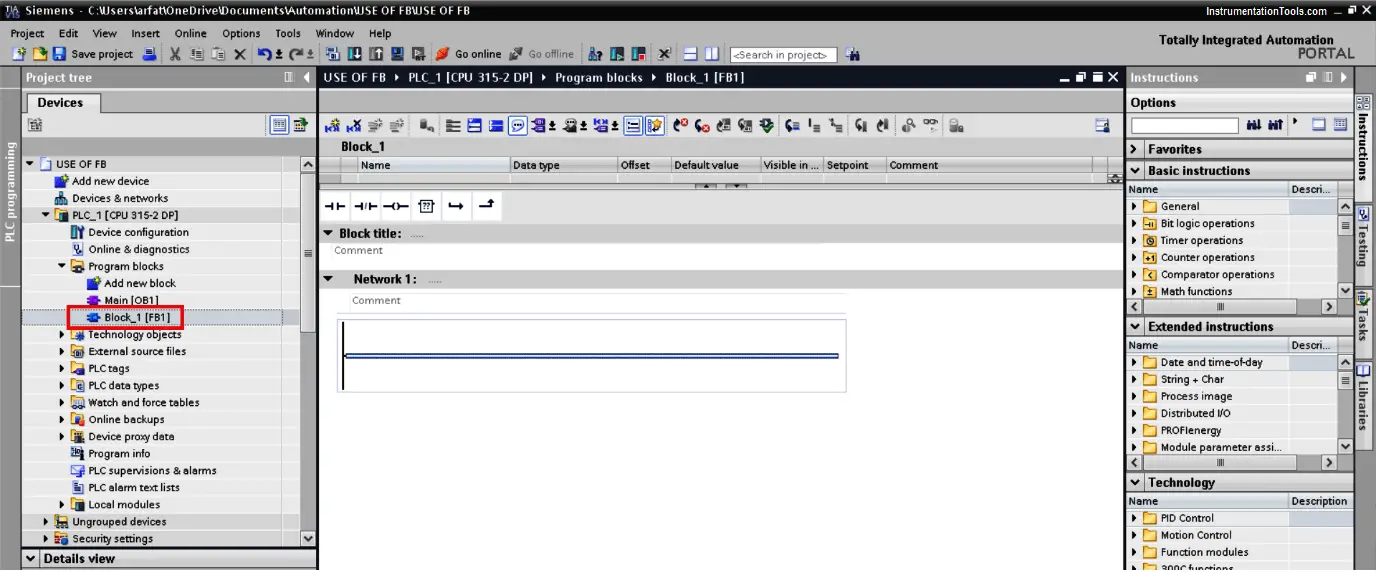Open the Online menu
This screenshot has width=1376, height=572.
coord(190,33)
